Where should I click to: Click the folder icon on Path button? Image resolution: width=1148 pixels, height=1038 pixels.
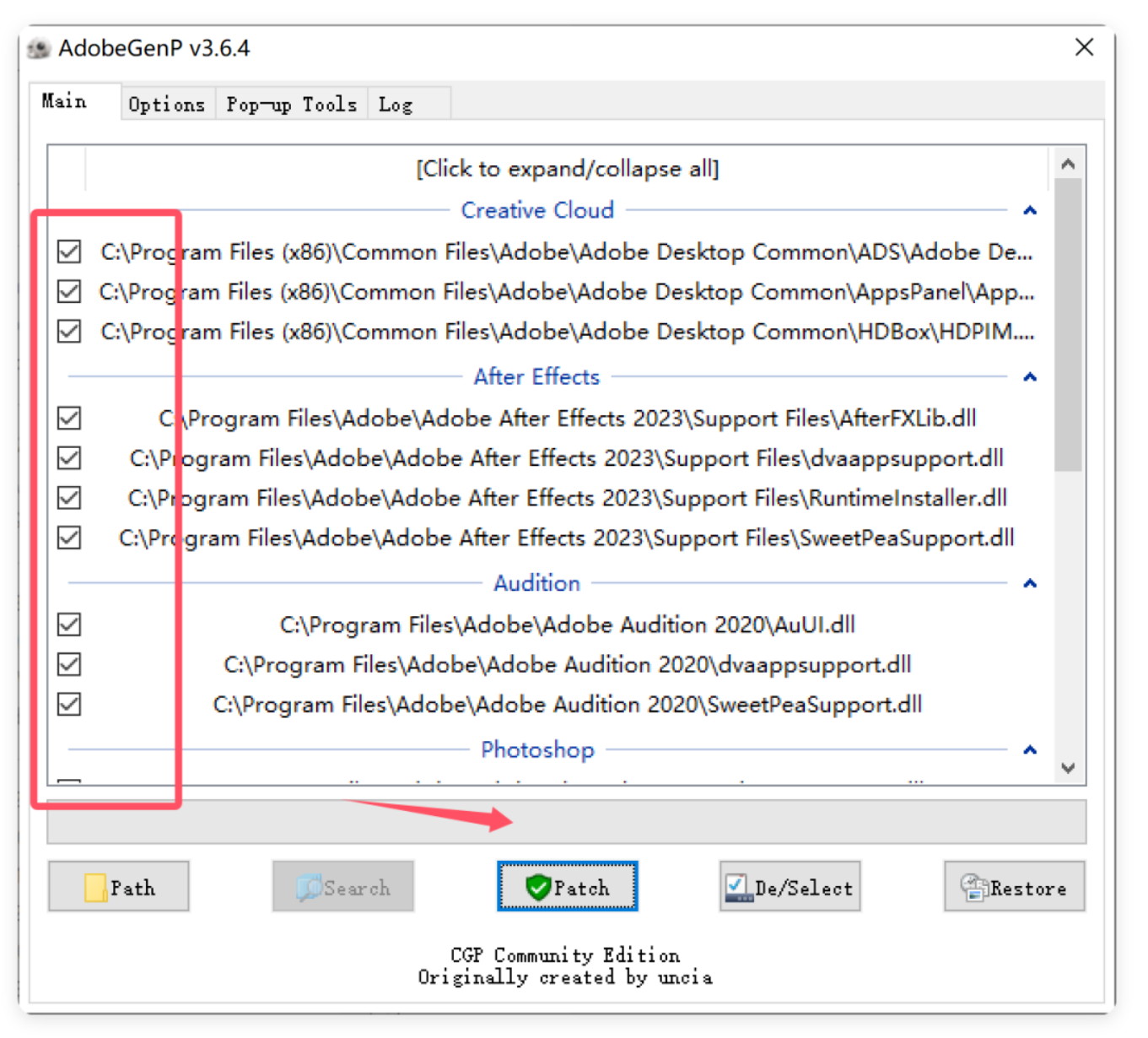(95, 888)
